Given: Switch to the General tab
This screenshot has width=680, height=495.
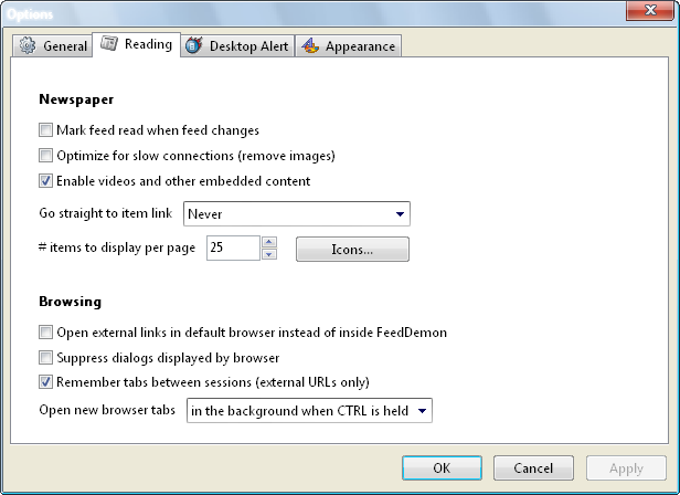Looking at the screenshot, I should (x=52, y=46).
